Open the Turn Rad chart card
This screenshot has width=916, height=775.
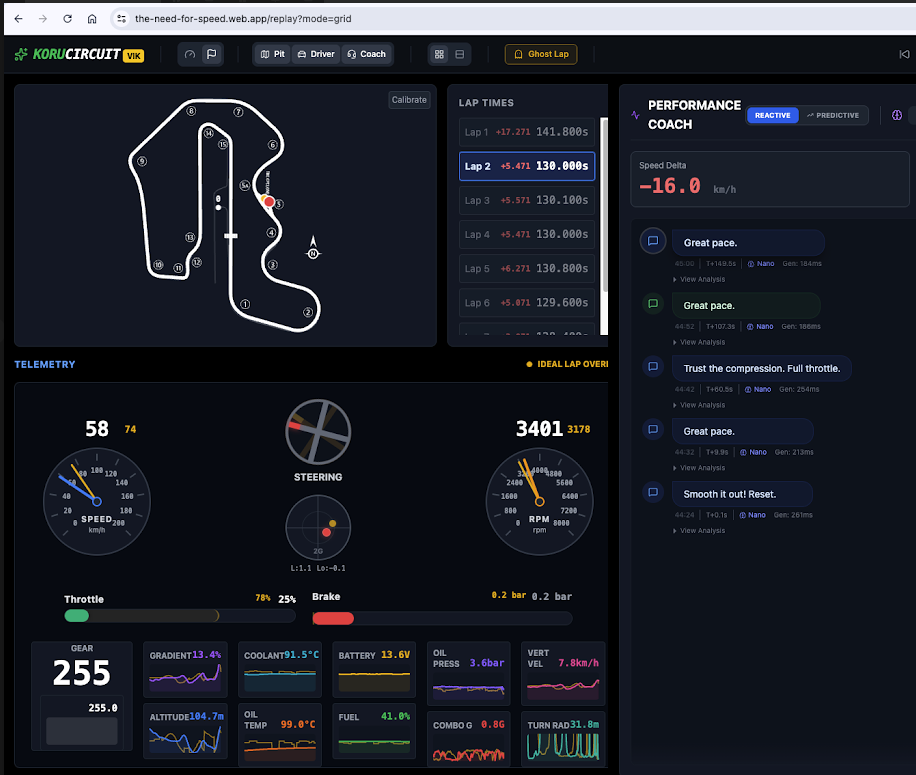(x=563, y=739)
